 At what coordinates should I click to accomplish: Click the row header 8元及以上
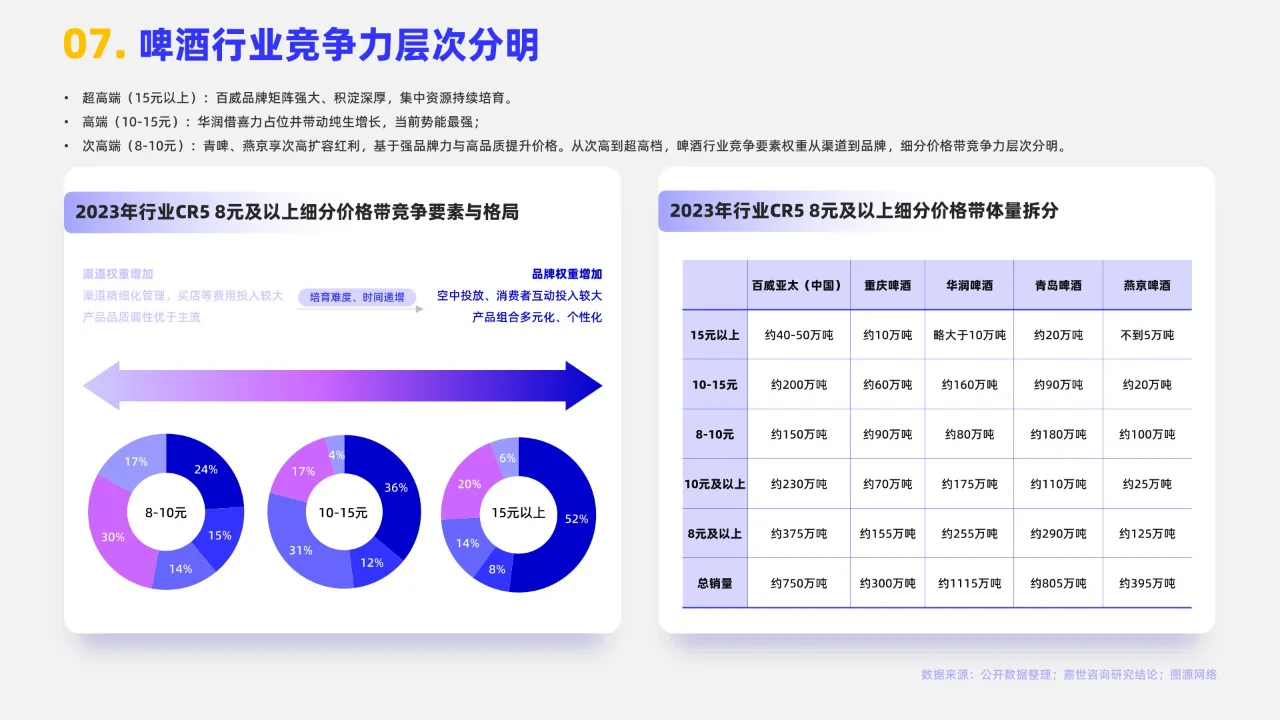click(x=715, y=534)
